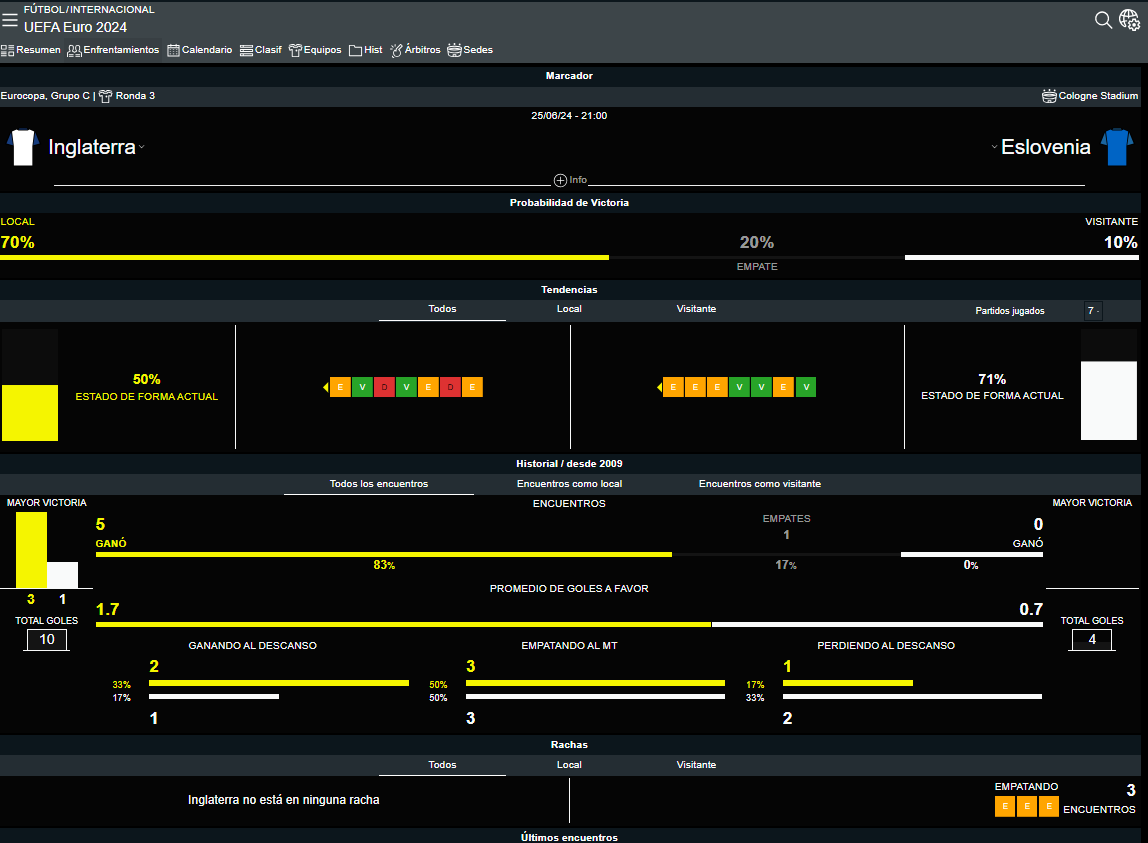Select Encuentros como visitante tab
The width and height of the screenshot is (1148, 843).
pyautogui.click(x=759, y=484)
